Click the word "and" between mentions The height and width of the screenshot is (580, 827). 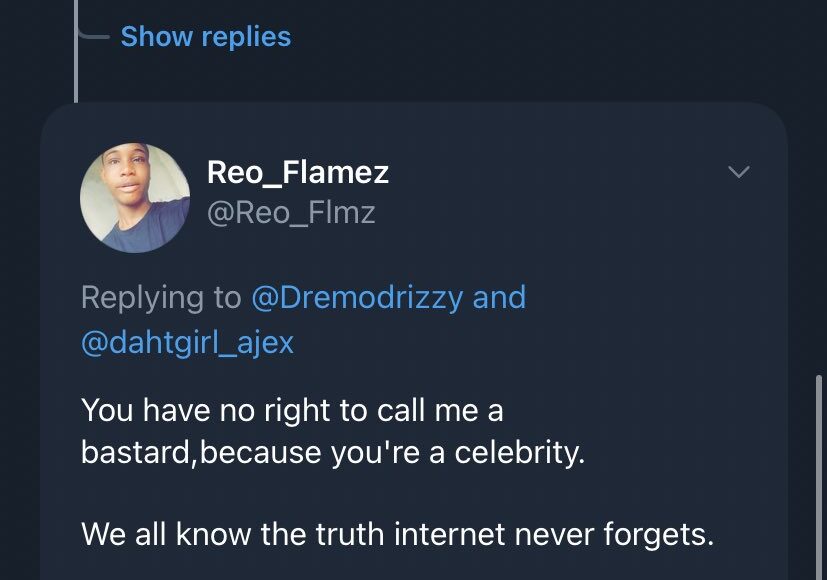499,297
